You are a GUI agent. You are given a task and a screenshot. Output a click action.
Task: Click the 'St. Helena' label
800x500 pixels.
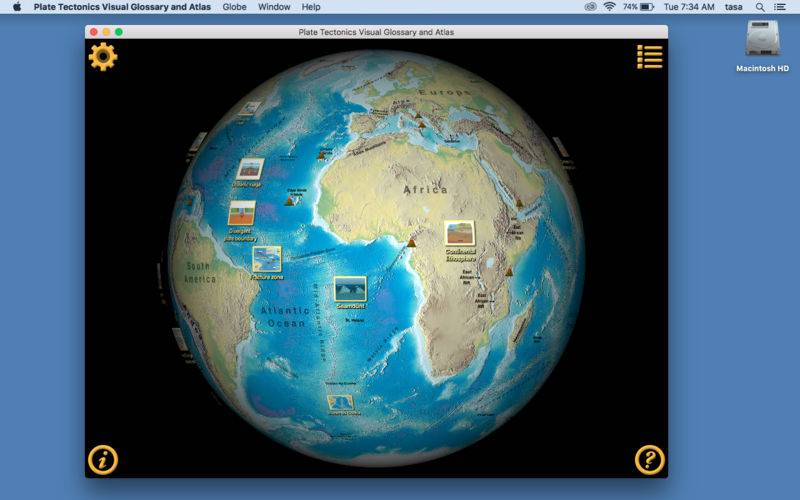355,320
